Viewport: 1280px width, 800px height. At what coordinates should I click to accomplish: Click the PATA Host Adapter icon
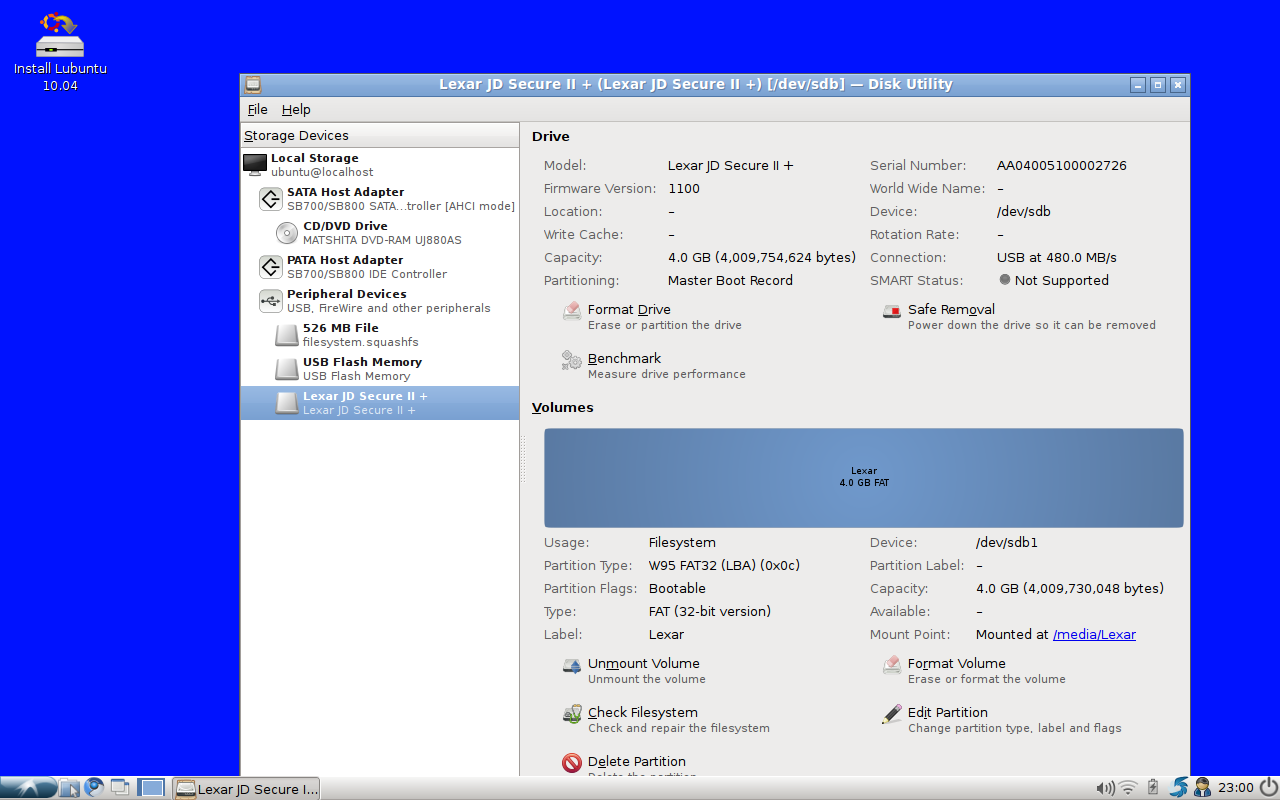(270, 267)
